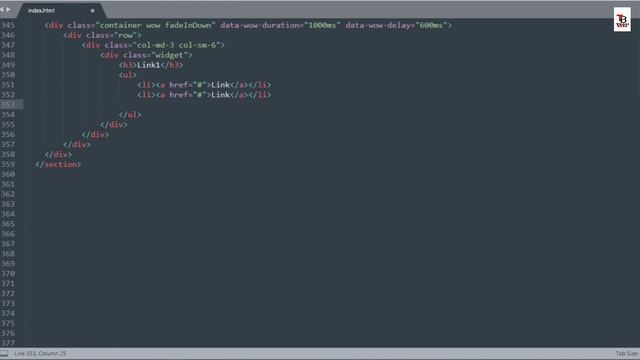
Task: Click the opening ul tag on line 350
Action: pyautogui.click(x=128, y=75)
